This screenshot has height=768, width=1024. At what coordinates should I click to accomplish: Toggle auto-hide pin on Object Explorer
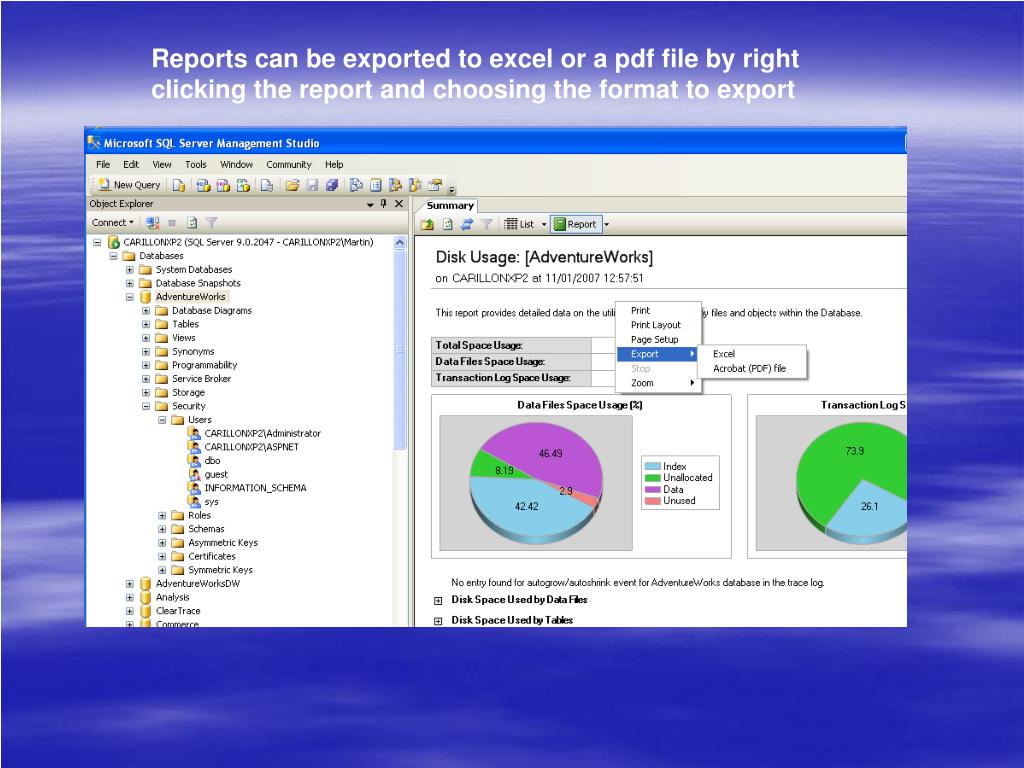384,204
